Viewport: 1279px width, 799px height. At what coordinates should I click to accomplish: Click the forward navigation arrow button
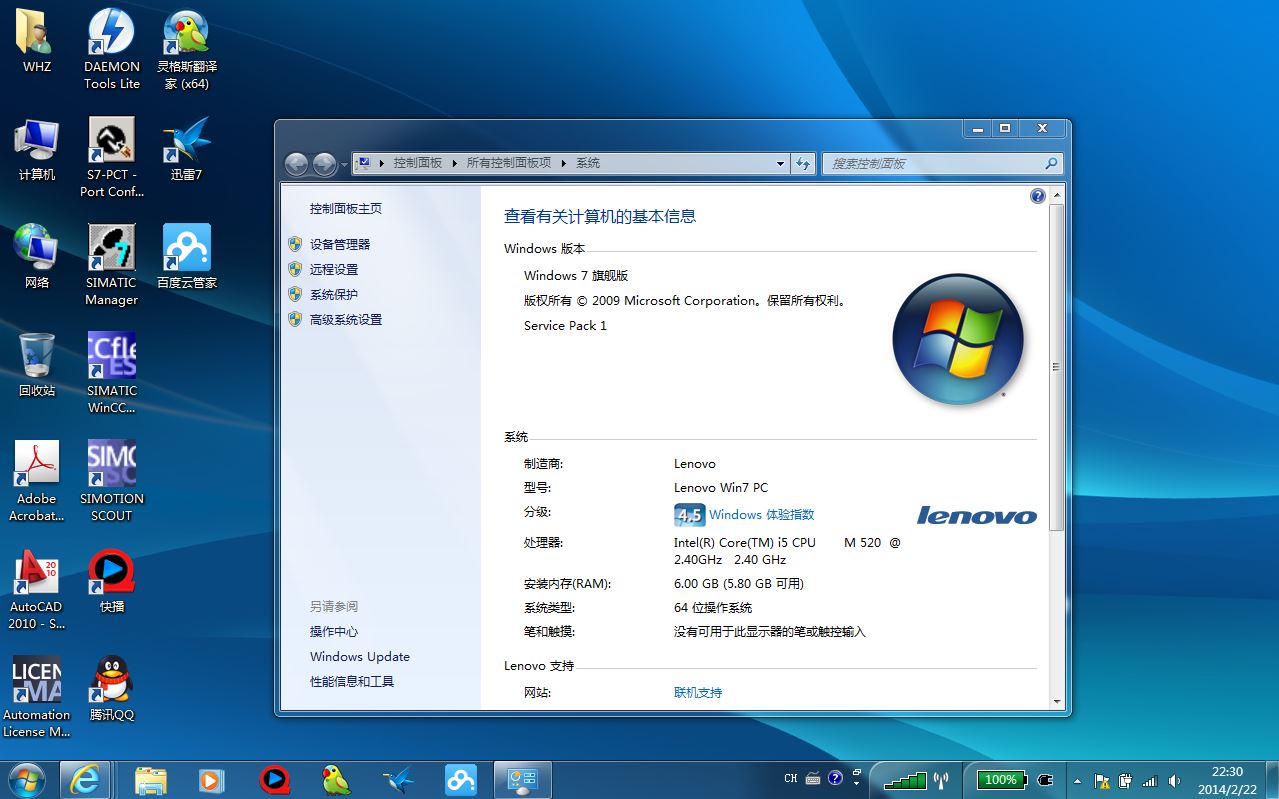(324, 164)
